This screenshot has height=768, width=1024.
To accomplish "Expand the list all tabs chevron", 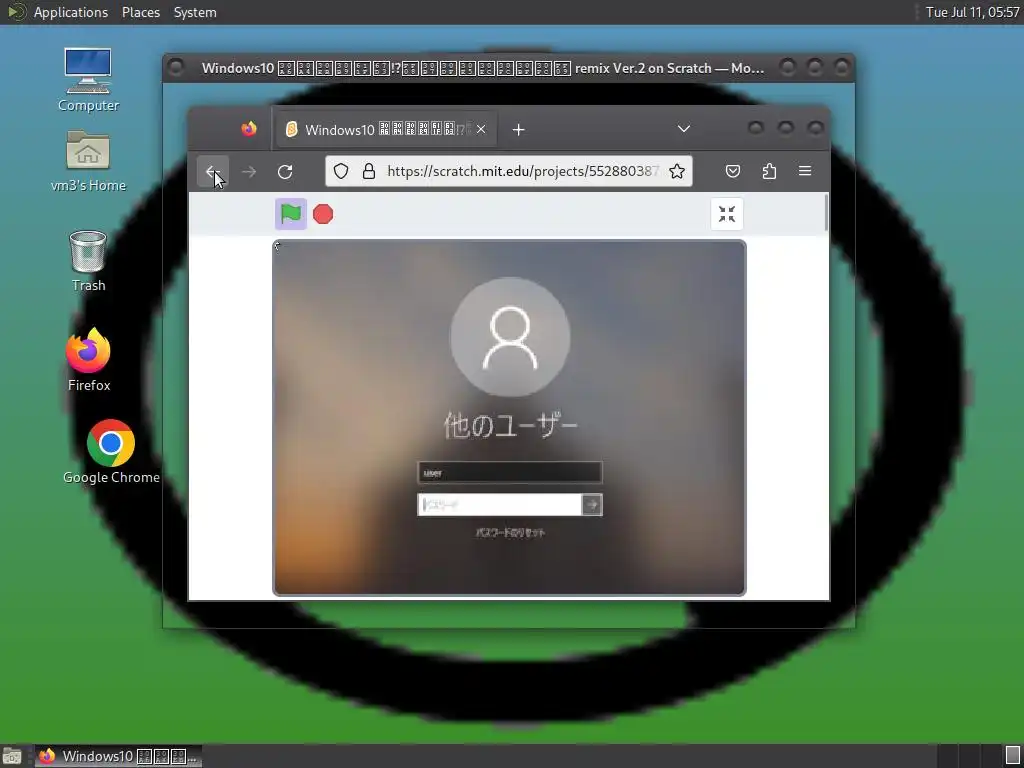I will (x=684, y=129).
